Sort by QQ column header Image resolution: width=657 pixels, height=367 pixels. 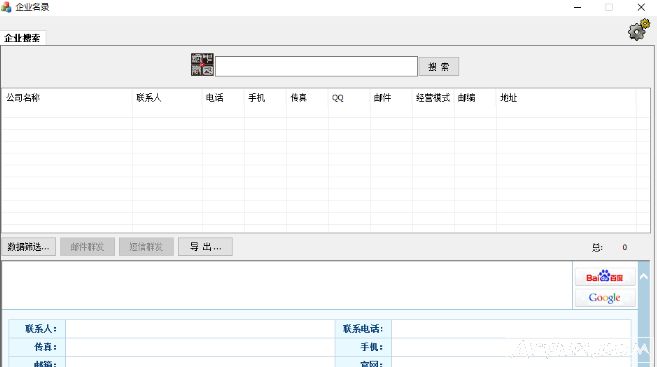point(349,98)
